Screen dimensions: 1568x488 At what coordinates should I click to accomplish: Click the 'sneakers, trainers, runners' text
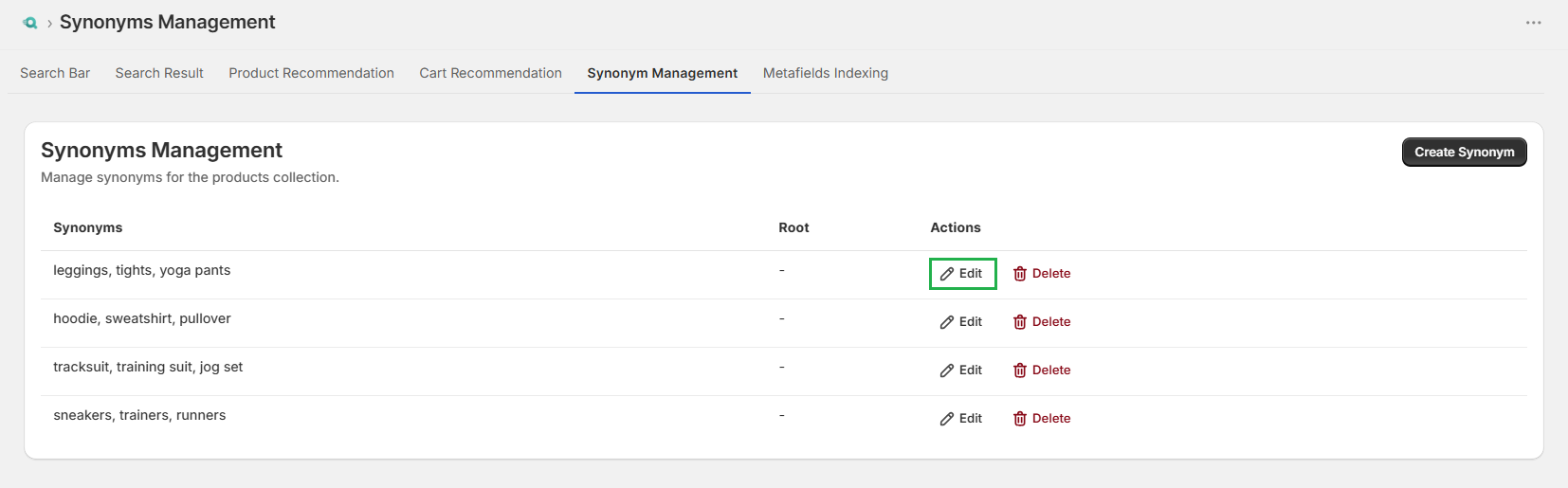pyautogui.click(x=139, y=415)
